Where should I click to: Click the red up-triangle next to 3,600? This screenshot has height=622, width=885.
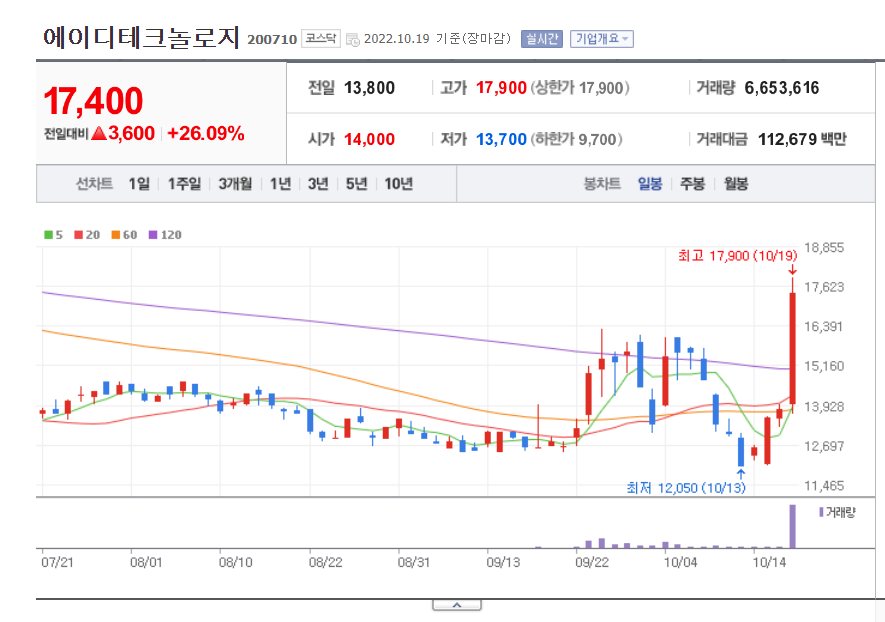(x=99, y=133)
